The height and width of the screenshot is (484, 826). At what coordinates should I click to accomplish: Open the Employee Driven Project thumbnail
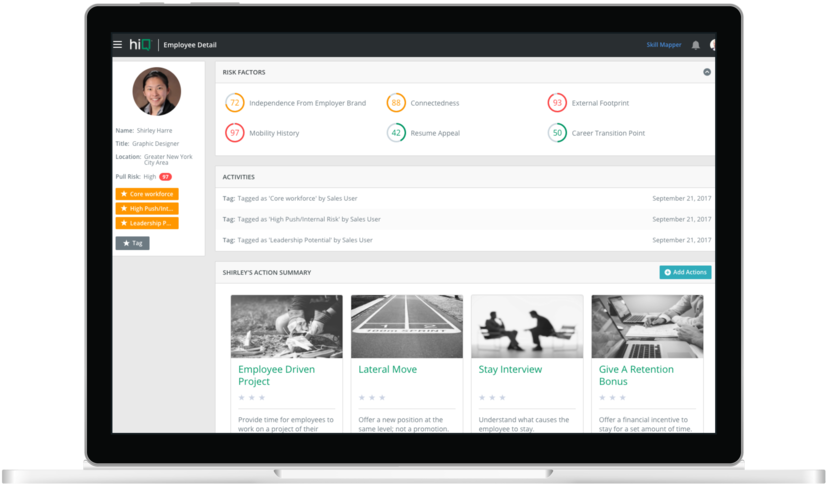pyautogui.click(x=286, y=326)
